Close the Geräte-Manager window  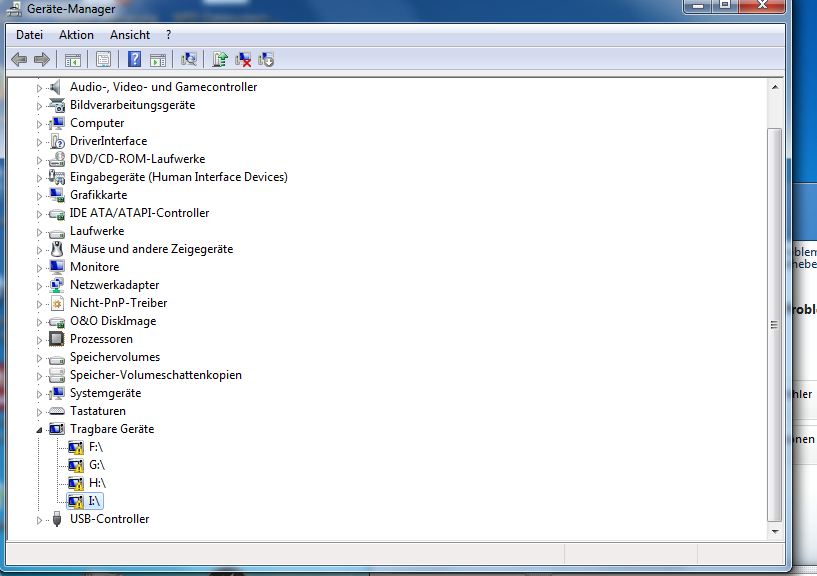[762, 5]
